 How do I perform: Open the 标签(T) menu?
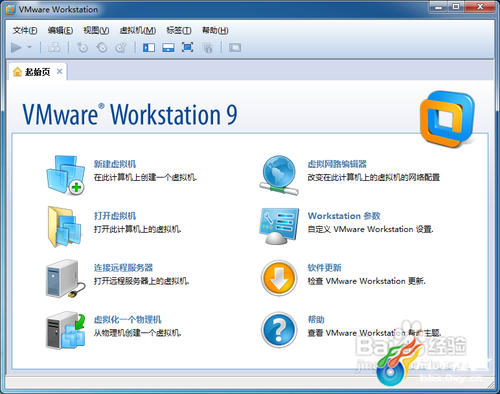pyautogui.click(x=179, y=31)
